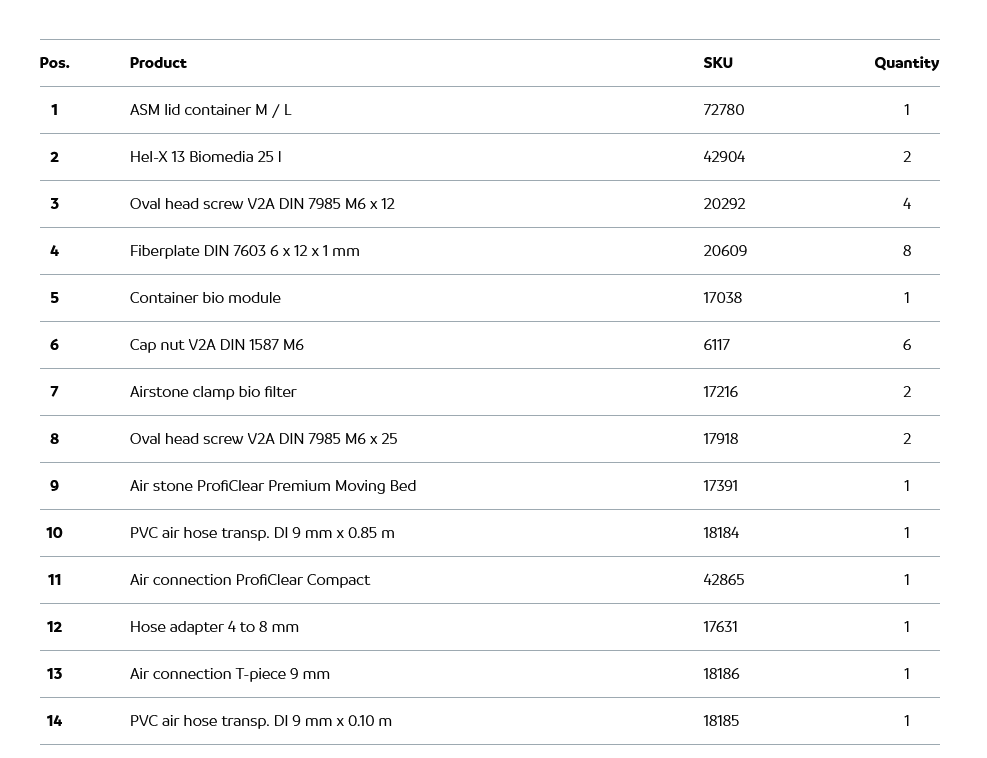The image size is (987, 758).
Task: Click quantity 8 in the Fiberplate row
Action: [x=907, y=251]
